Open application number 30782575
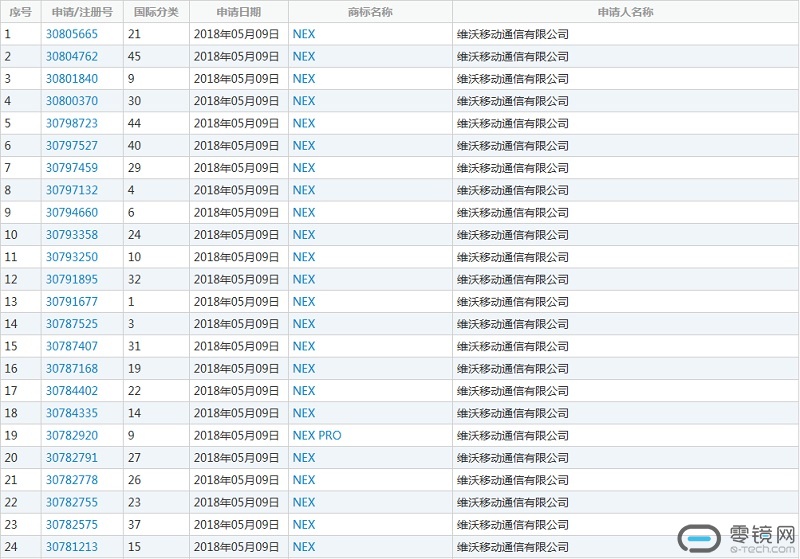The image size is (800, 559). 71,525
